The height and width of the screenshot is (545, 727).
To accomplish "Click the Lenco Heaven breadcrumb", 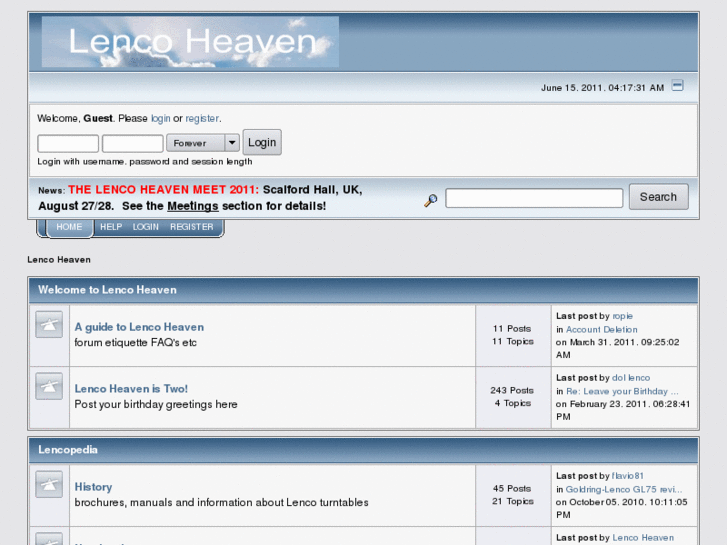I will coord(59,260).
